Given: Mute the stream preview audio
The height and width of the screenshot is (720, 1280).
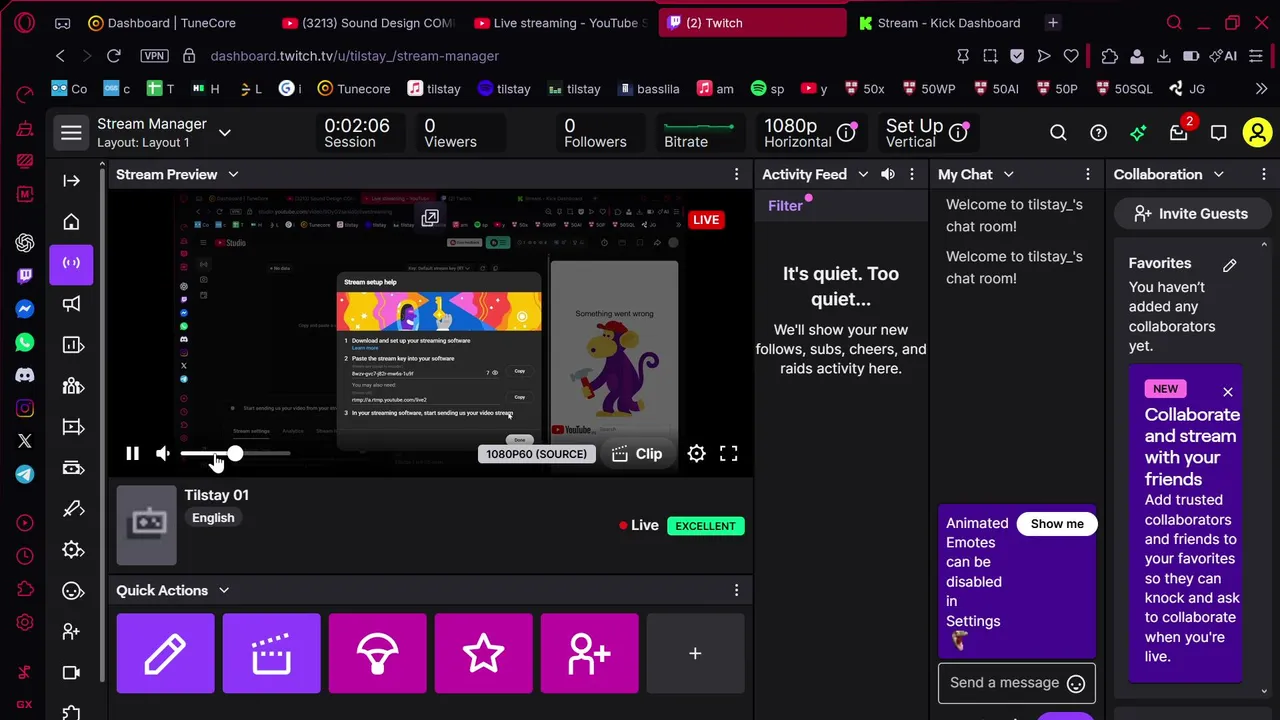Looking at the screenshot, I should click(x=163, y=454).
